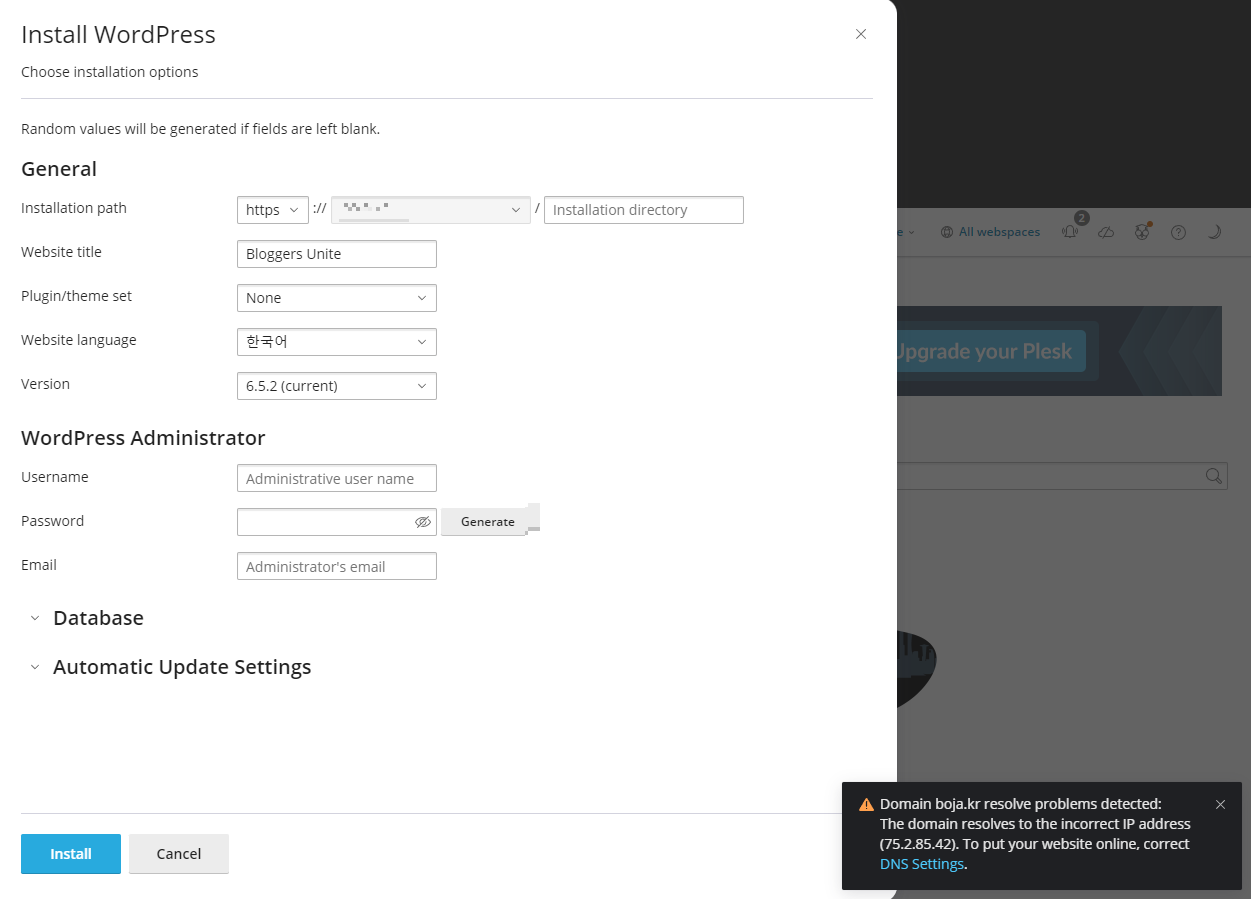Open All webspaces in Plesk header
Viewport: 1251px width, 899px height.
(x=999, y=232)
